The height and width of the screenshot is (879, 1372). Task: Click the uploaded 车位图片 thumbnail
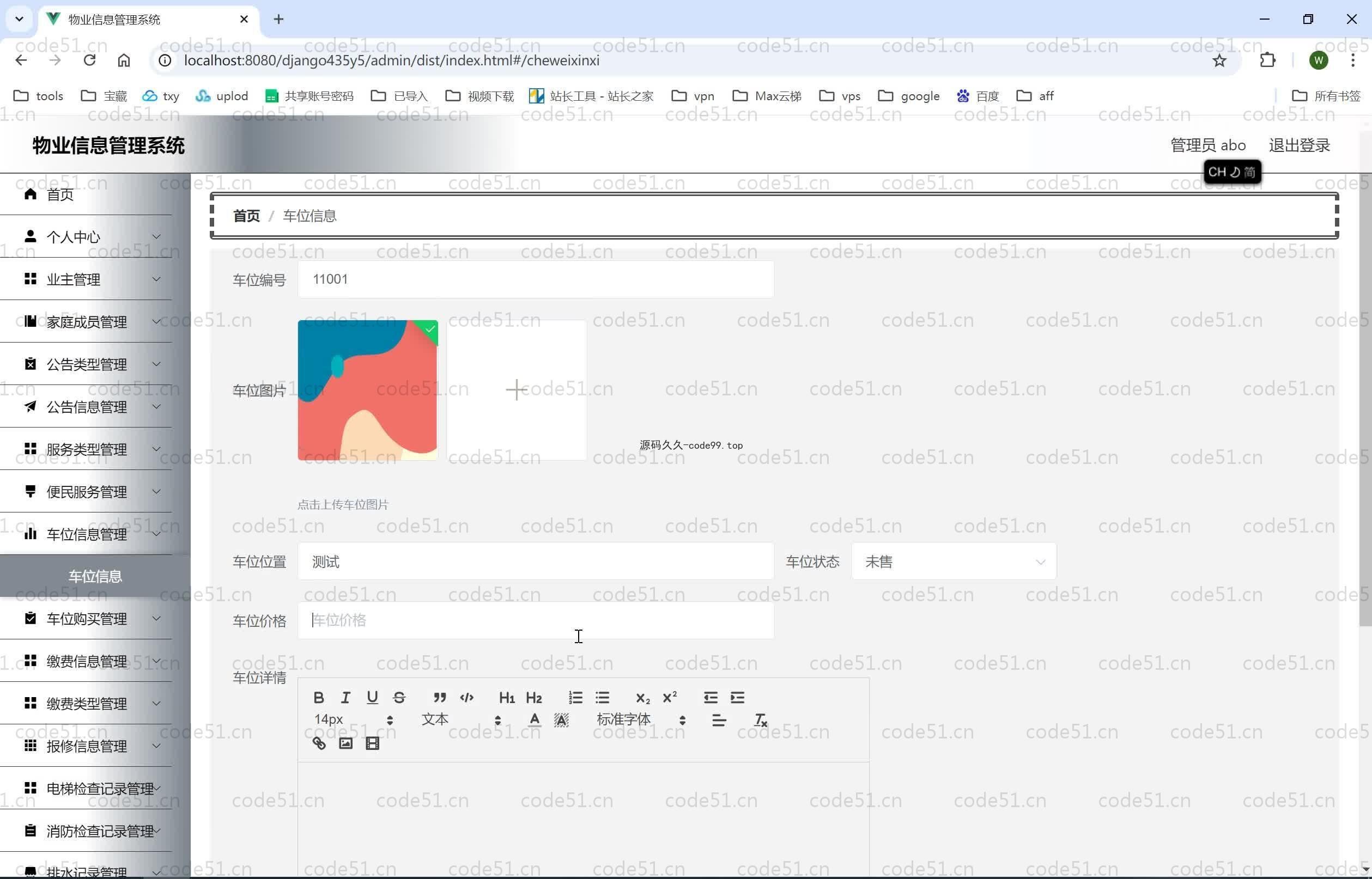(x=368, y=390)
